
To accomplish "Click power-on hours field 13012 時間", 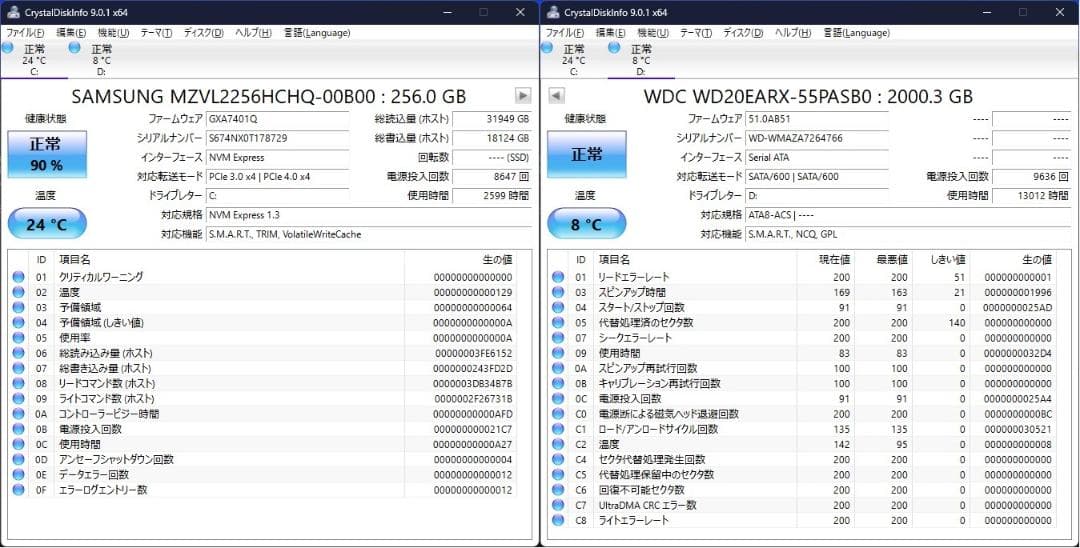I will click(1032, 196).
